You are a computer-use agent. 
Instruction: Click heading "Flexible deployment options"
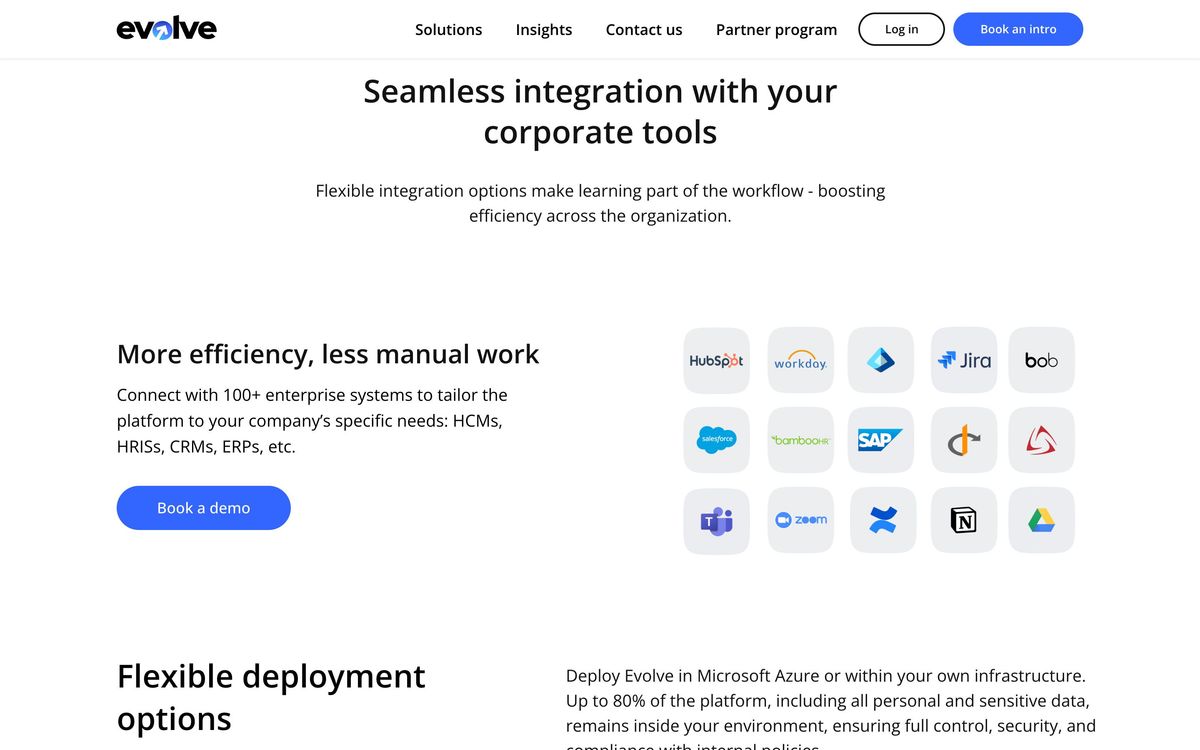271,697
